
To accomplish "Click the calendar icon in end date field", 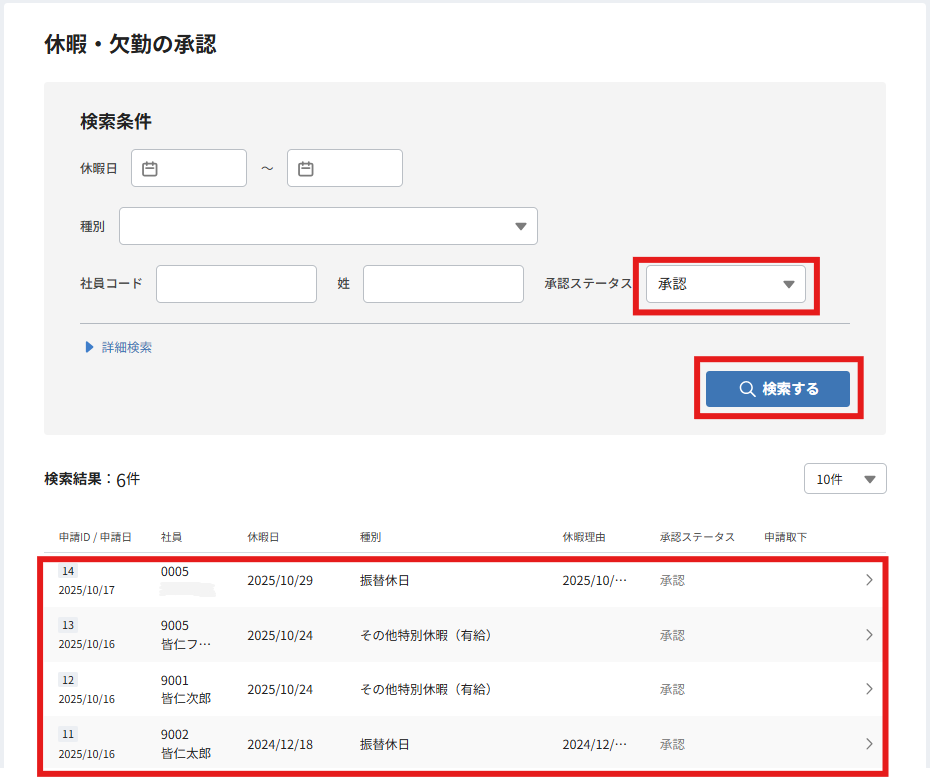I will tap(306, 169).
